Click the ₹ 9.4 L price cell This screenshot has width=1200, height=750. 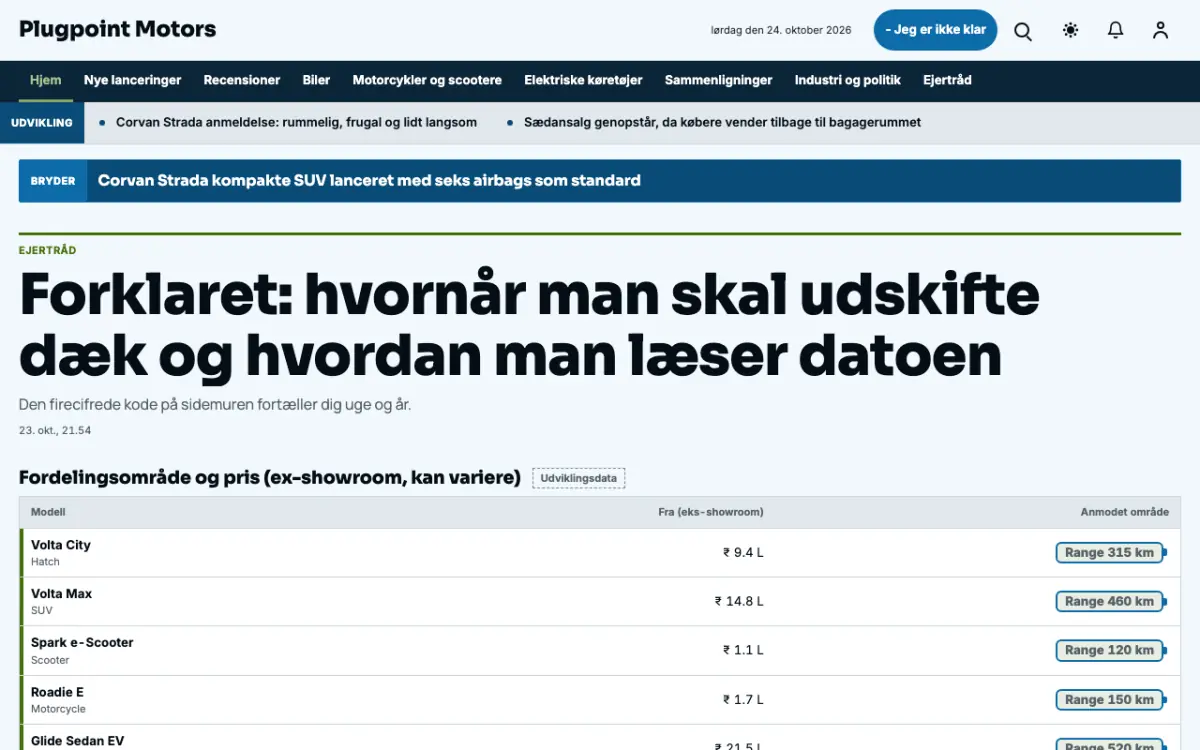743,553
